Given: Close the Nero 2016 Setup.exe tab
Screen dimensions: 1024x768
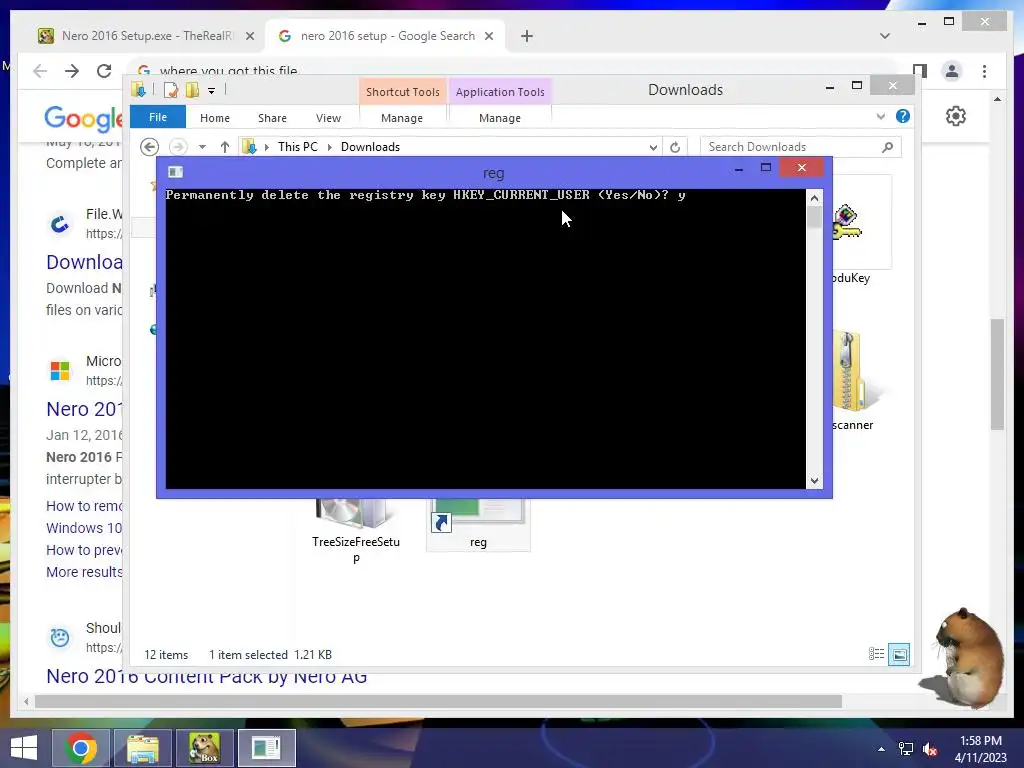Looking at the screenshot, I should (249, 36).
